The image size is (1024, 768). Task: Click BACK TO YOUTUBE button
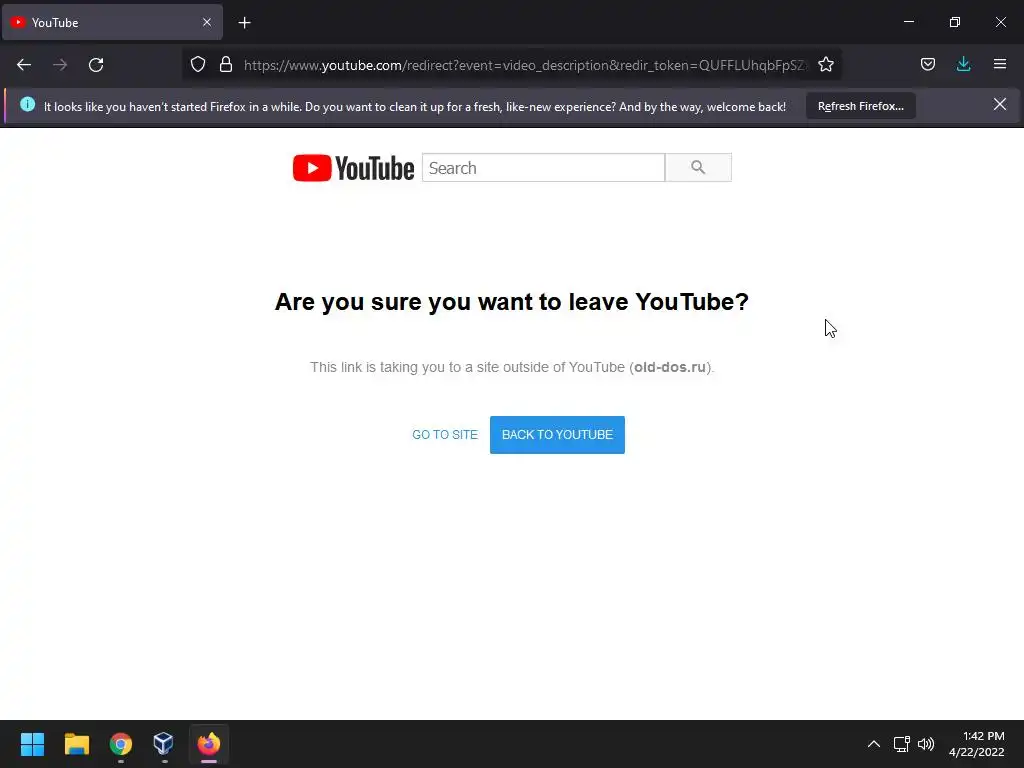[x=557, y=435]
